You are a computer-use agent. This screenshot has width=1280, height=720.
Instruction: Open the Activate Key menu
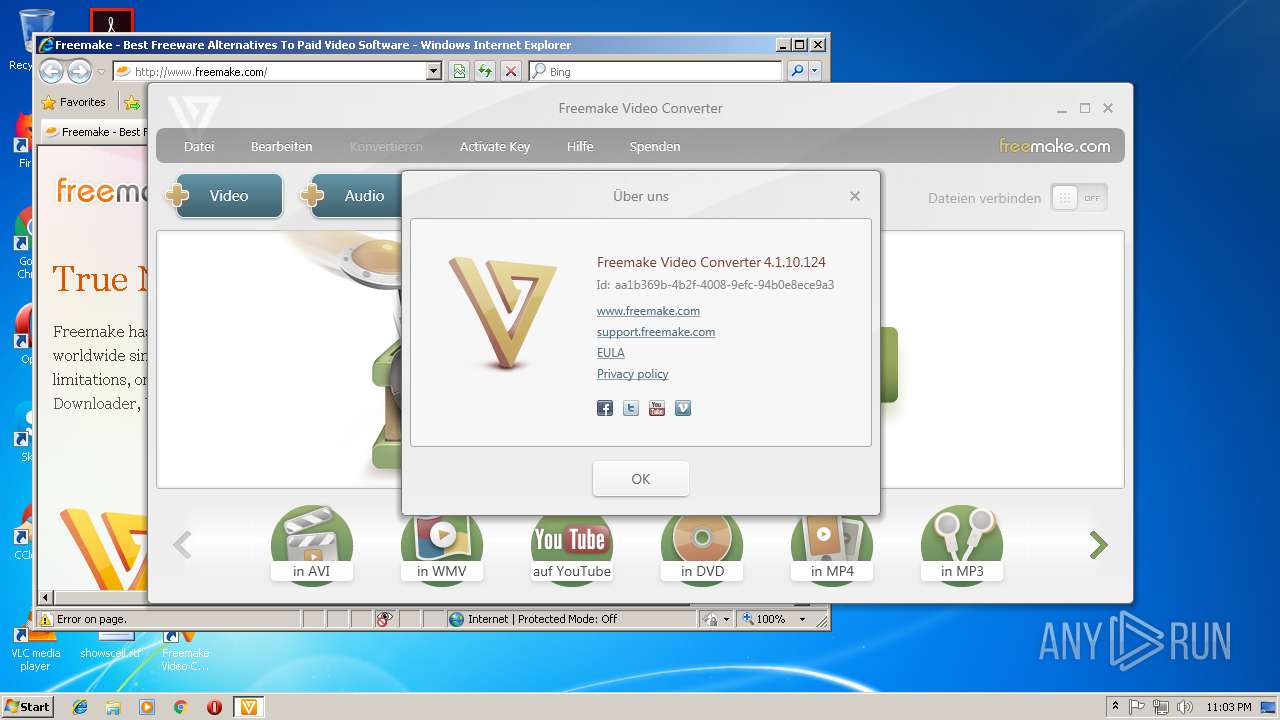click(495, 146)
